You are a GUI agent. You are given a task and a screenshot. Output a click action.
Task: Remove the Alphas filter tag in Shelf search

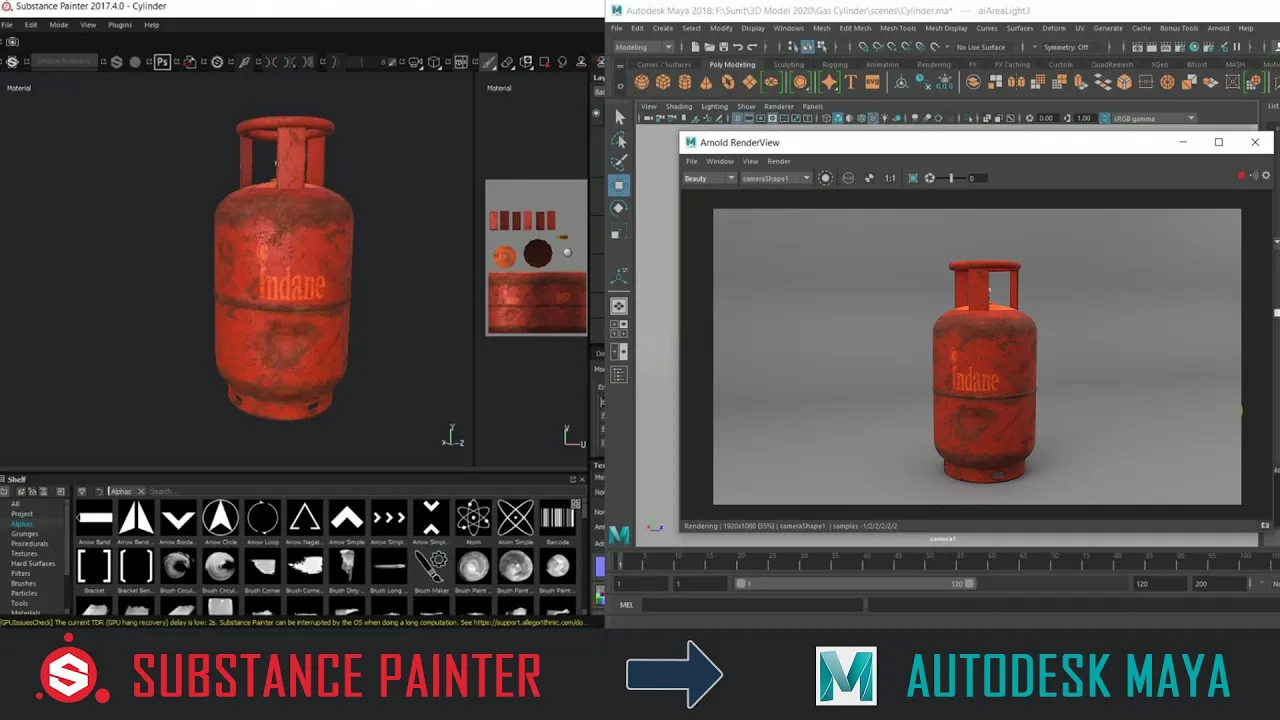pos(141,491)
